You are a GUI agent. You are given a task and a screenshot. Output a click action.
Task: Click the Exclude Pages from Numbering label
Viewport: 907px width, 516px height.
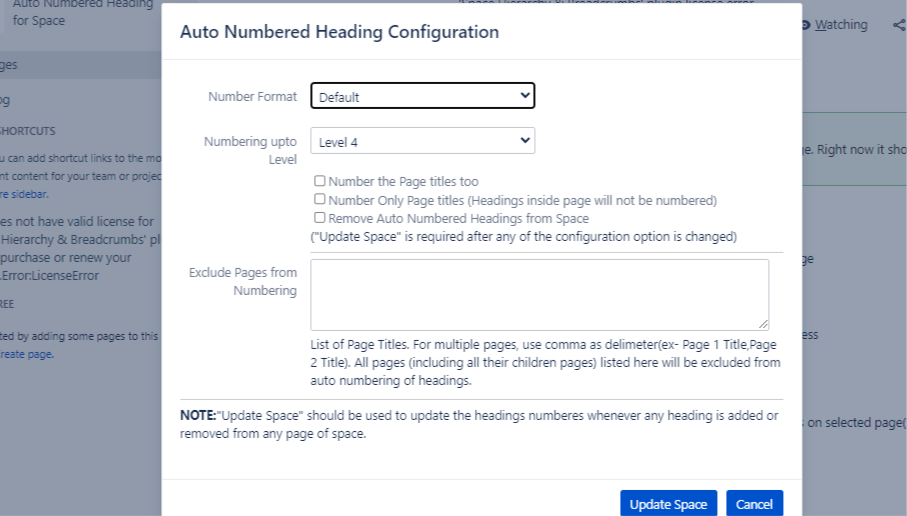point(243,281)
